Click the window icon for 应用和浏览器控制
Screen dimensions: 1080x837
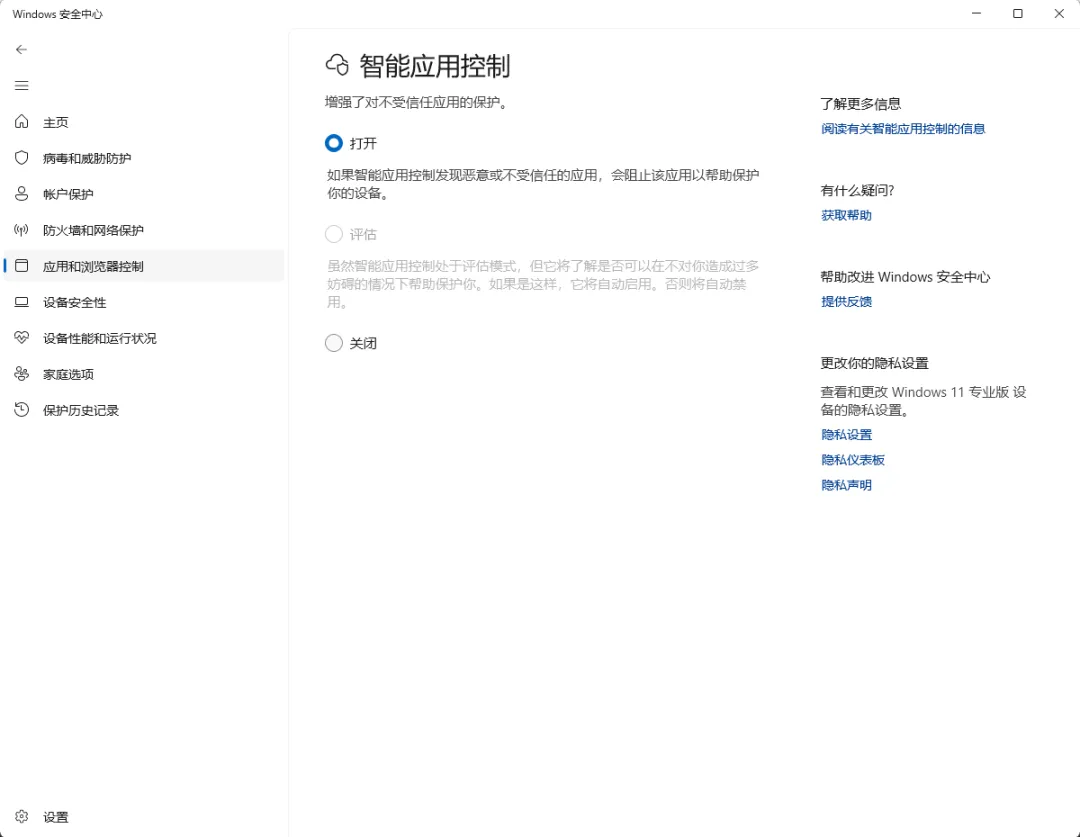(21, 266)
